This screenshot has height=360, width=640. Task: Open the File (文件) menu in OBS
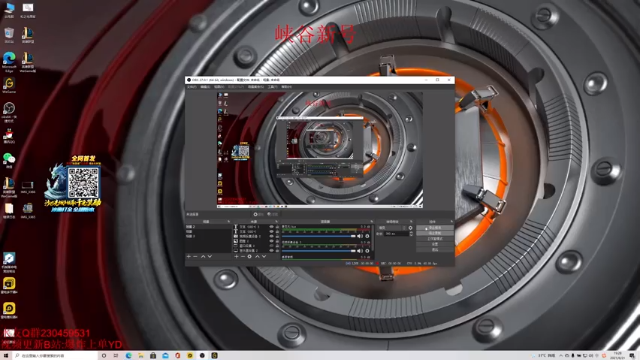(192, 87)
